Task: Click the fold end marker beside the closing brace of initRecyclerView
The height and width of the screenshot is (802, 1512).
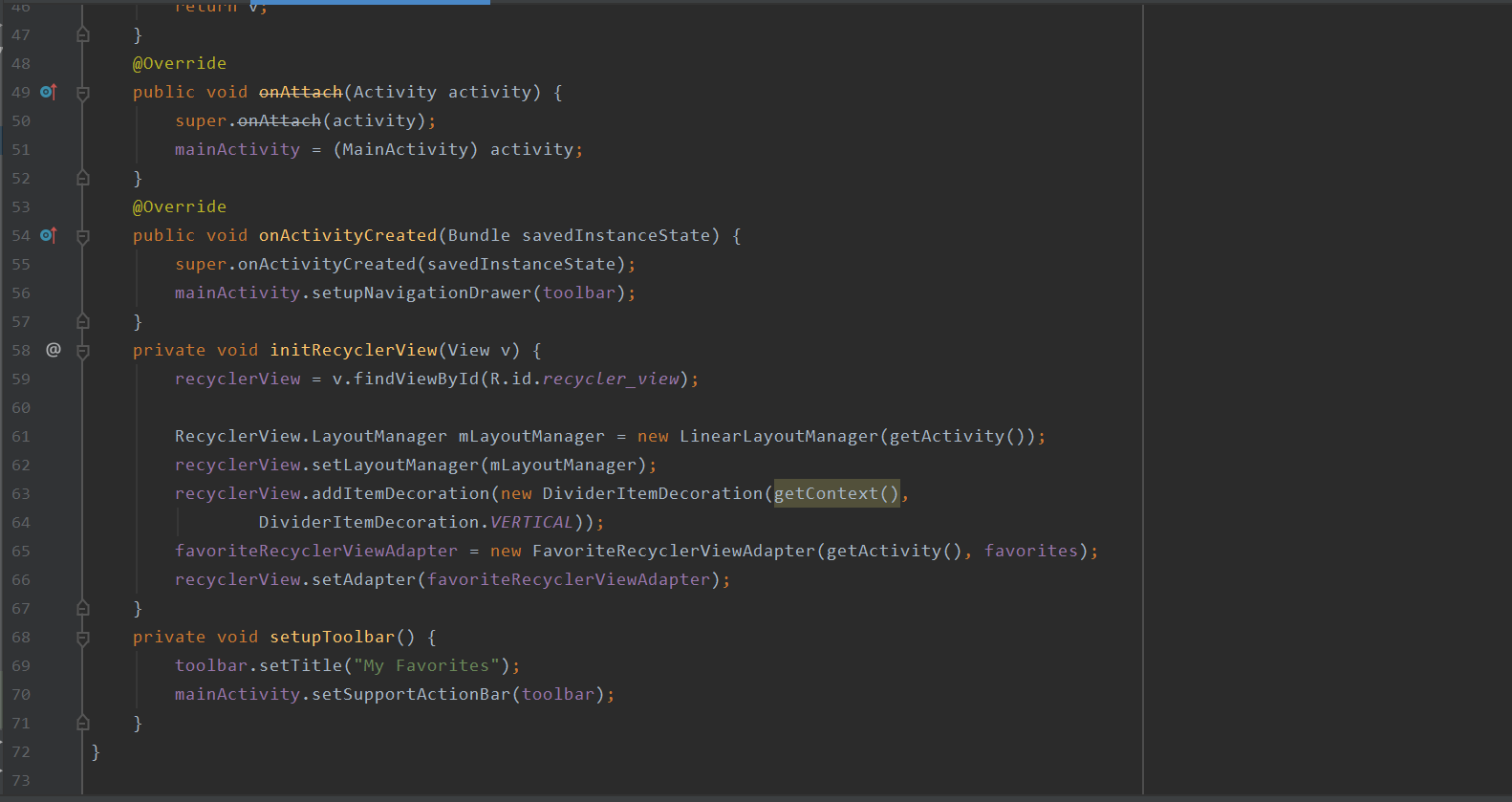Action: click(x=83, y=608)
